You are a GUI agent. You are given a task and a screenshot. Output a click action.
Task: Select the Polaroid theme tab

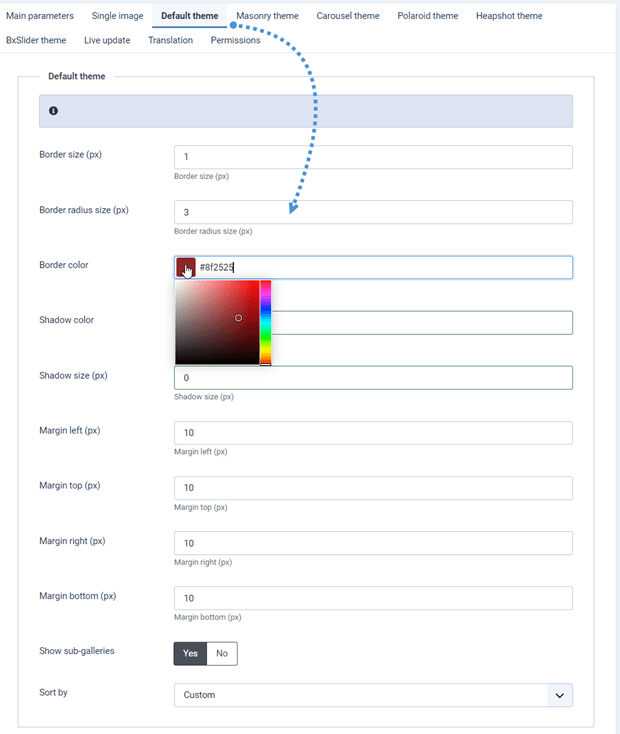click(x=427, y=16)
